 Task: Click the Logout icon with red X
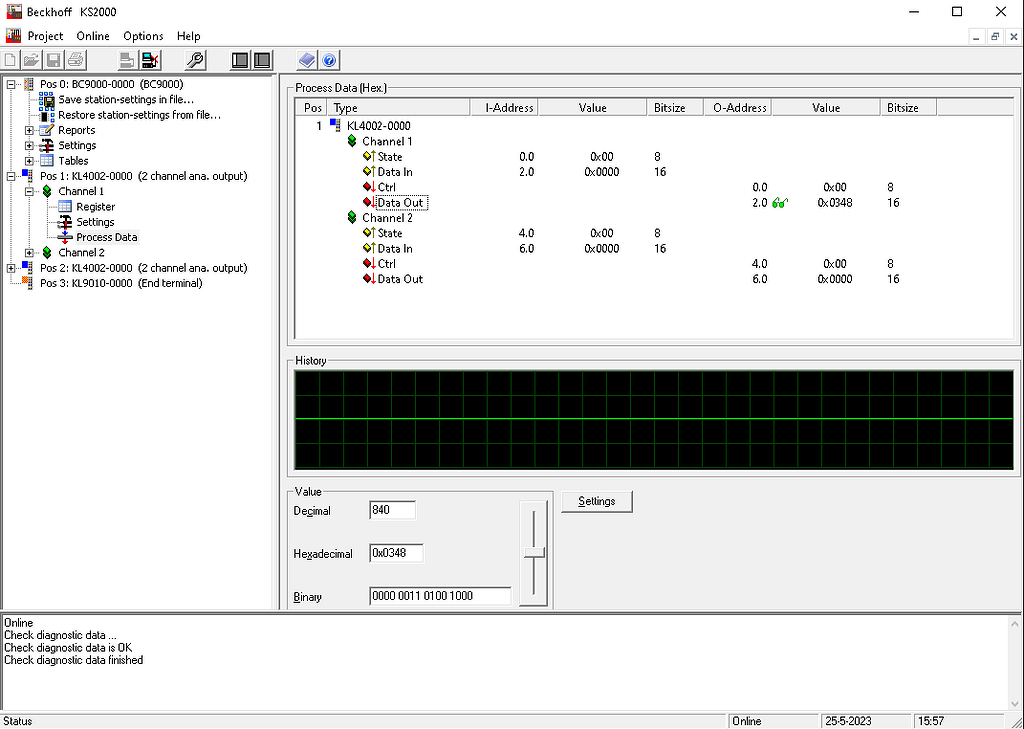pos(150,59)
